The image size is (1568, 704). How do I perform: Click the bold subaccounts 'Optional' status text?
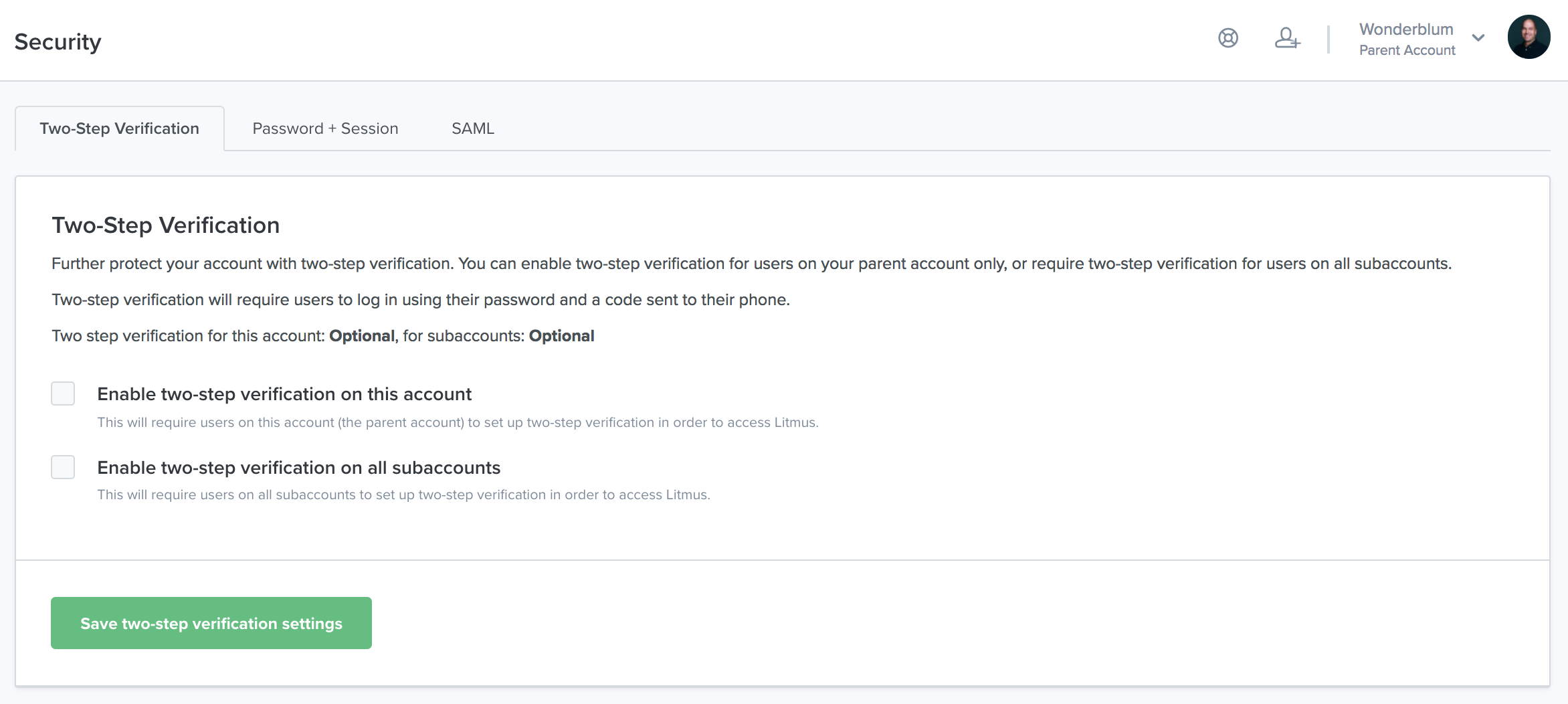(561, 336)
